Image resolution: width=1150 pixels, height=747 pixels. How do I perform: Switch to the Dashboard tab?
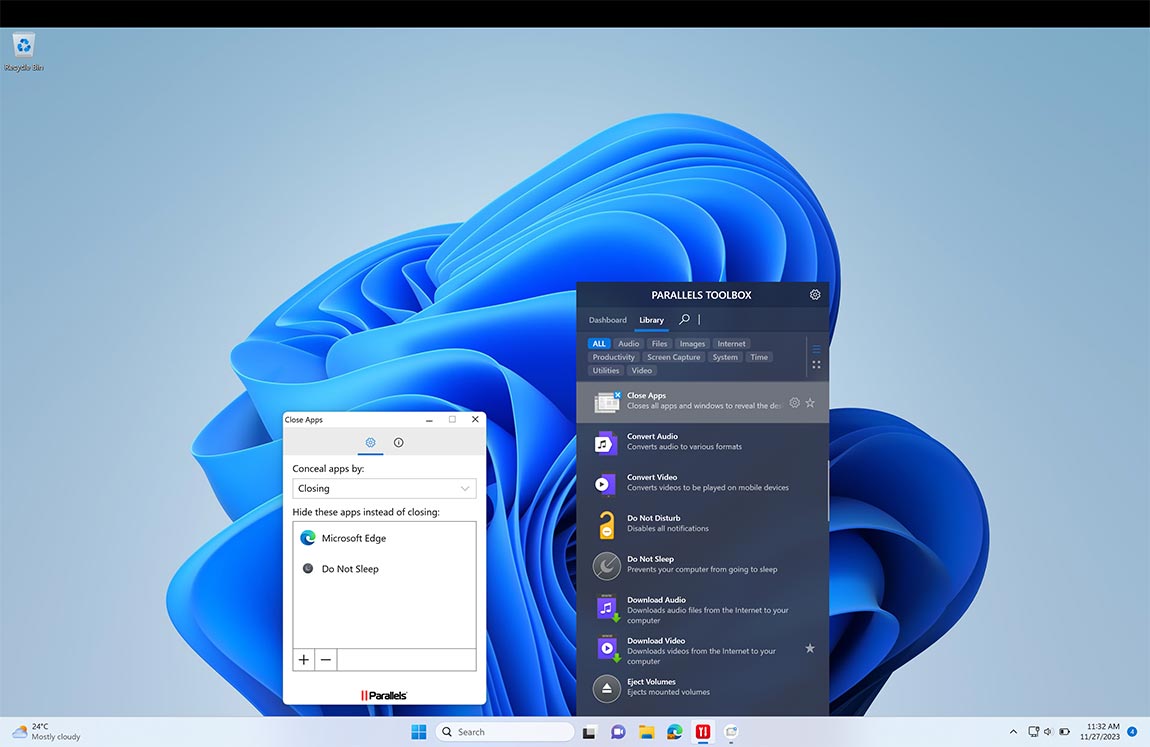(607, 320)
